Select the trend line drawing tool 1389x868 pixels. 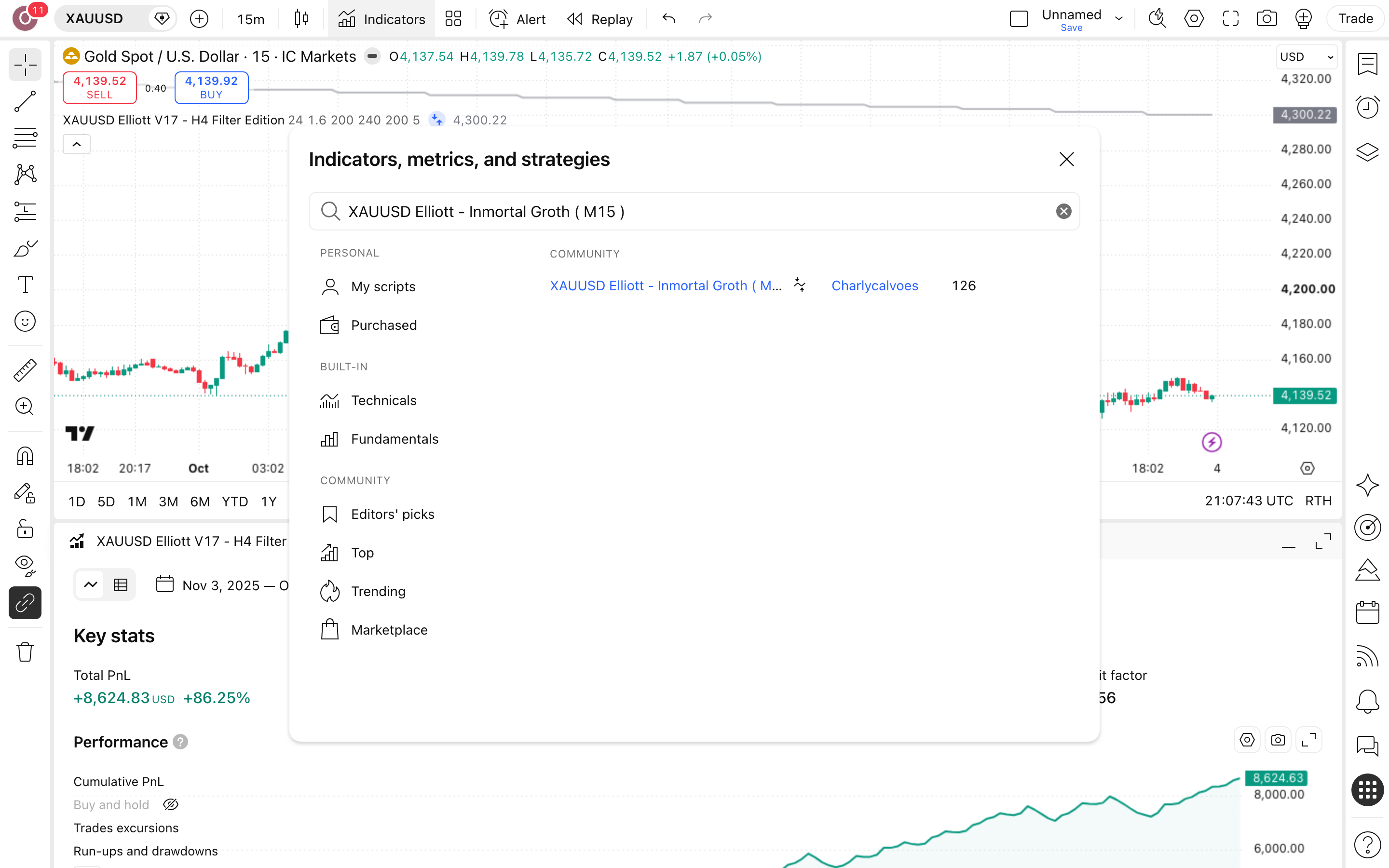point(25,101)
